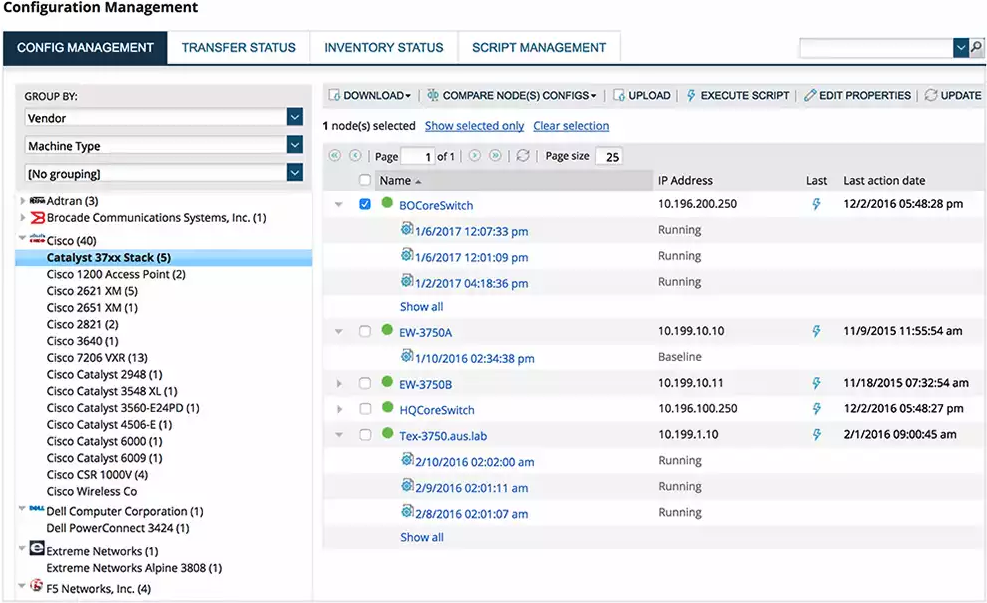987x603 pixels.
Task: Click lightning icon in EW-3750B row
Action: tap(816, 383)
